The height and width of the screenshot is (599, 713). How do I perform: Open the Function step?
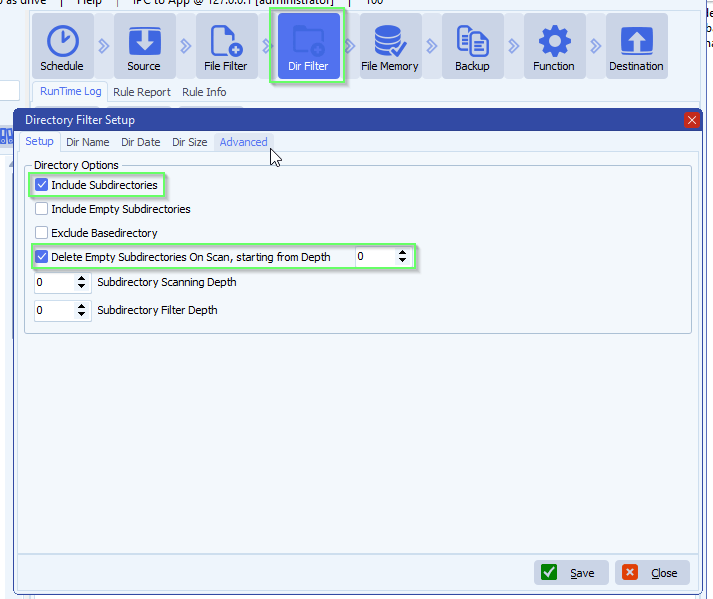[554, 46]
